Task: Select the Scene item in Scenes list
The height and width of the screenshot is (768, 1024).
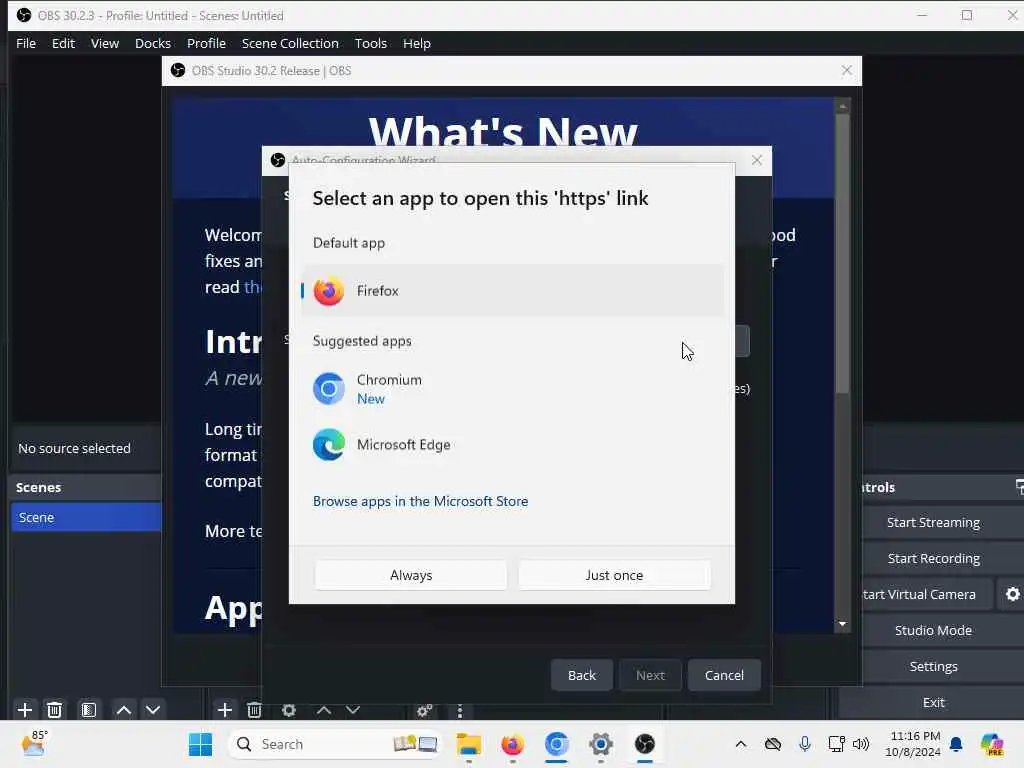Action: [x=86, y=517]
